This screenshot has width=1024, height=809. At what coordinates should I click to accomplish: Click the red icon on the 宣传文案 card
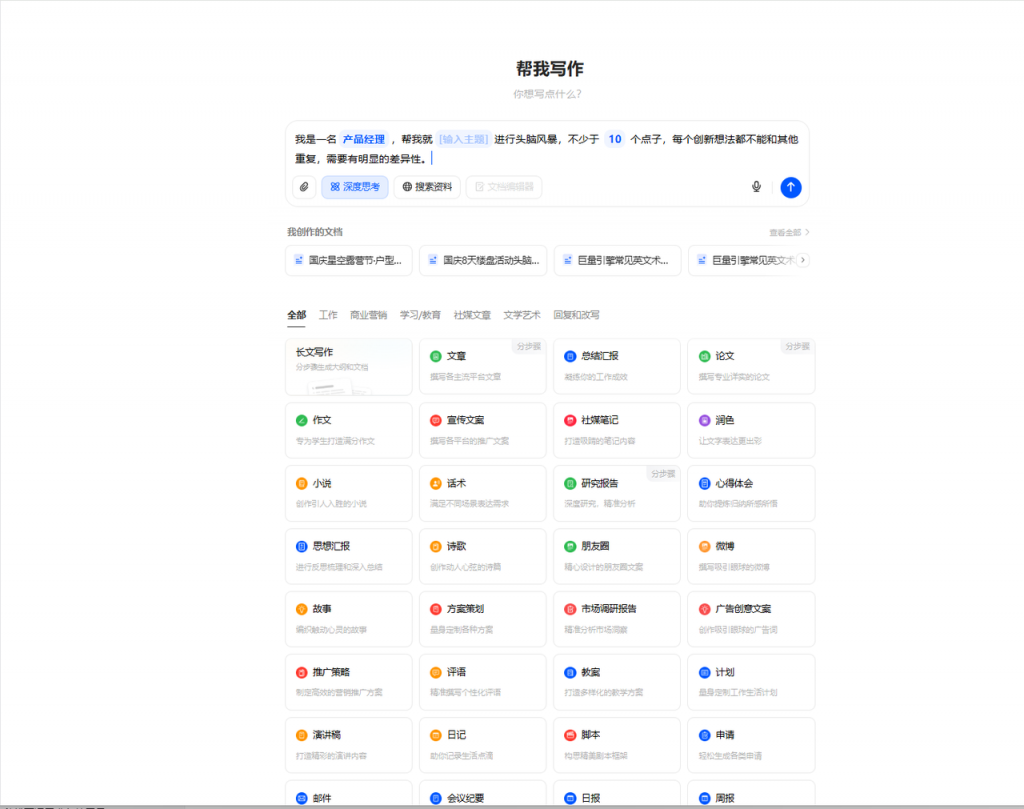435,420
